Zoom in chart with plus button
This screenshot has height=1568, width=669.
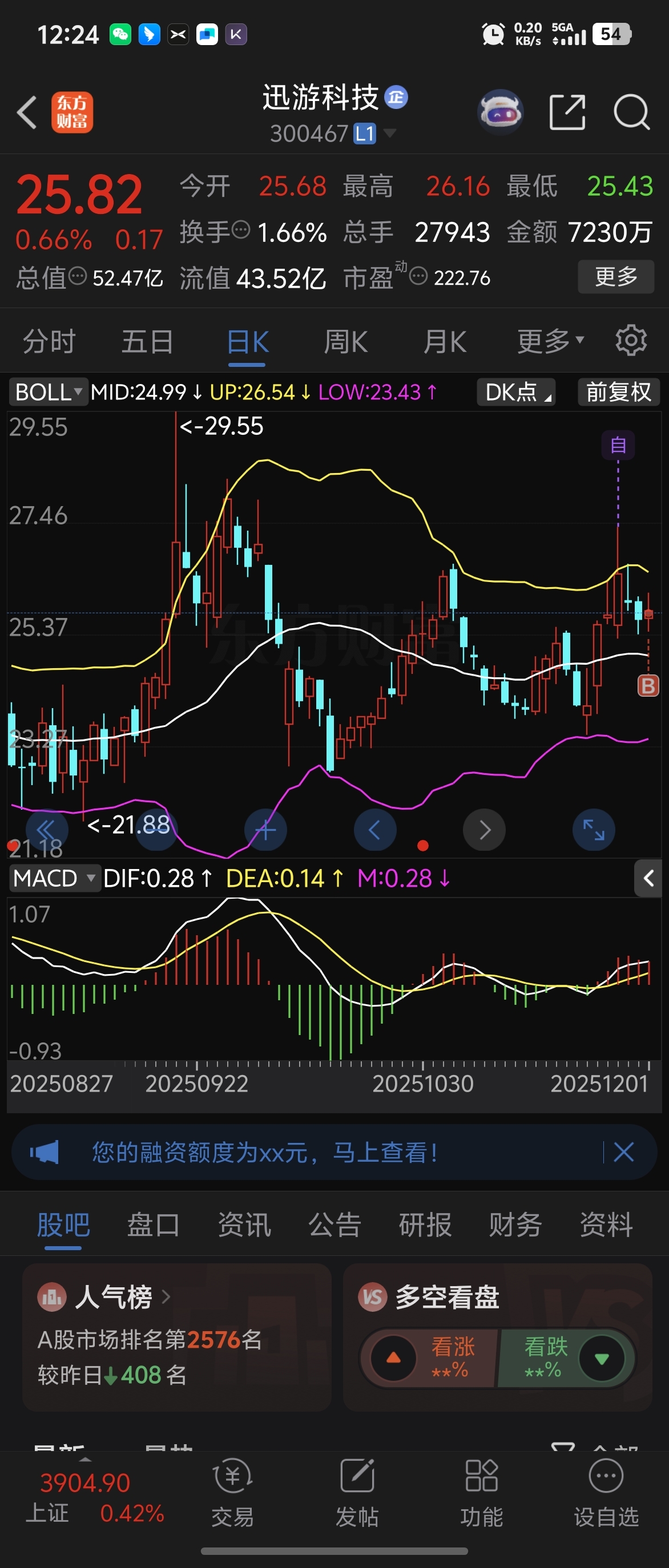click(265, 830)
